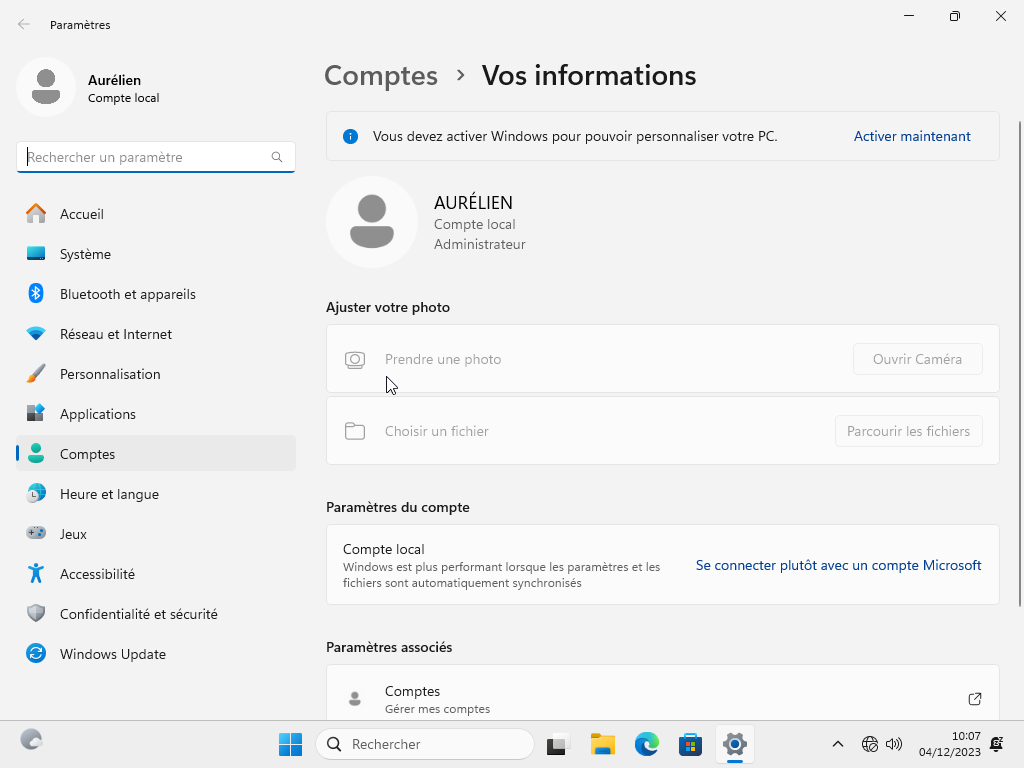Click the network globe icon in the system tray
1024x768 pixels.
(x=870, y=744)
